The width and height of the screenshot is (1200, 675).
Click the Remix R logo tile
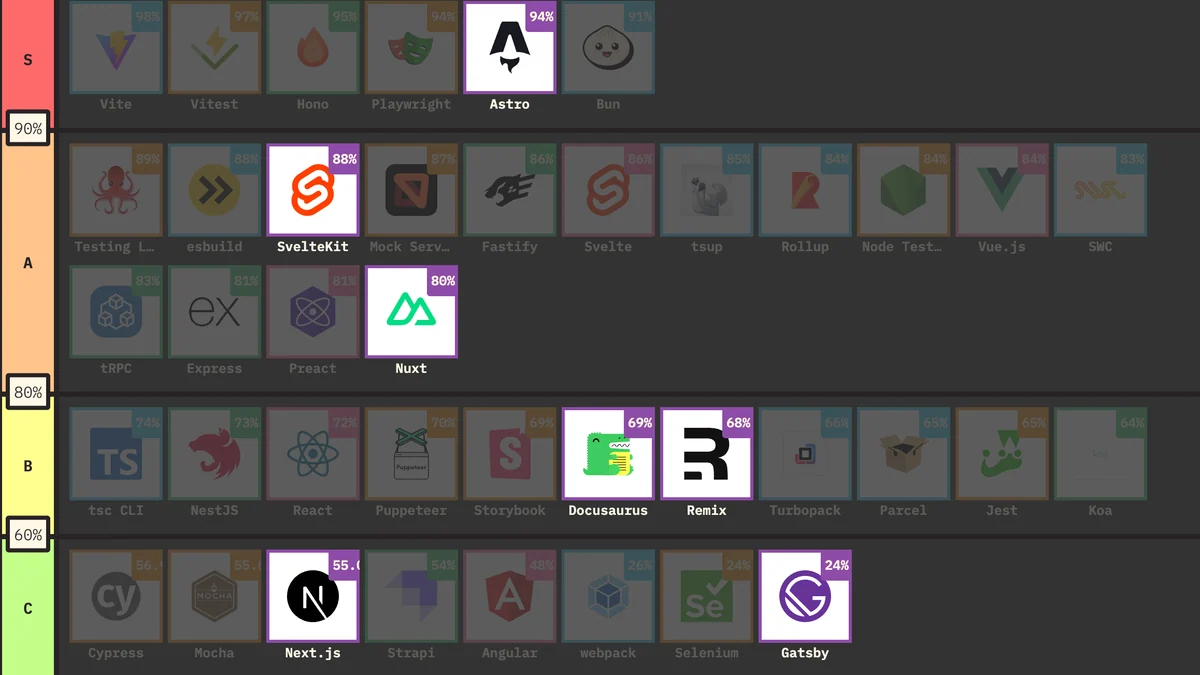point(707,454)
